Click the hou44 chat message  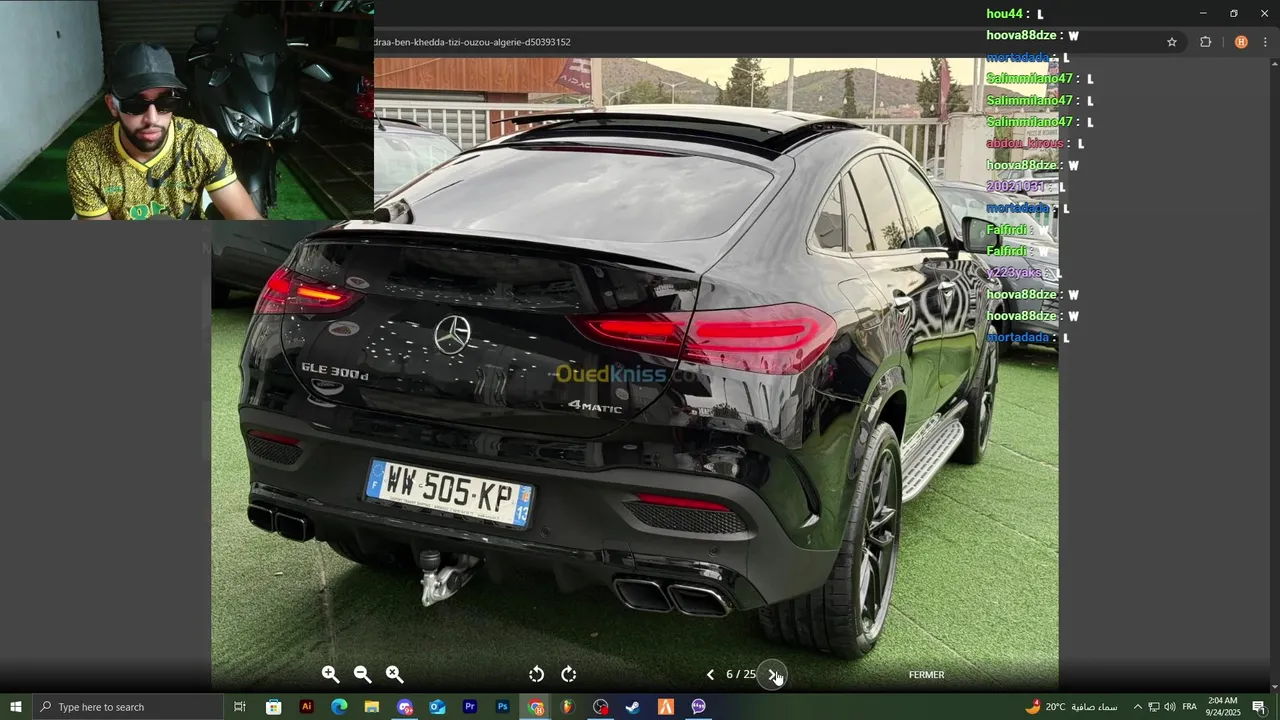pyautogui.click(x=1015, y=14)
